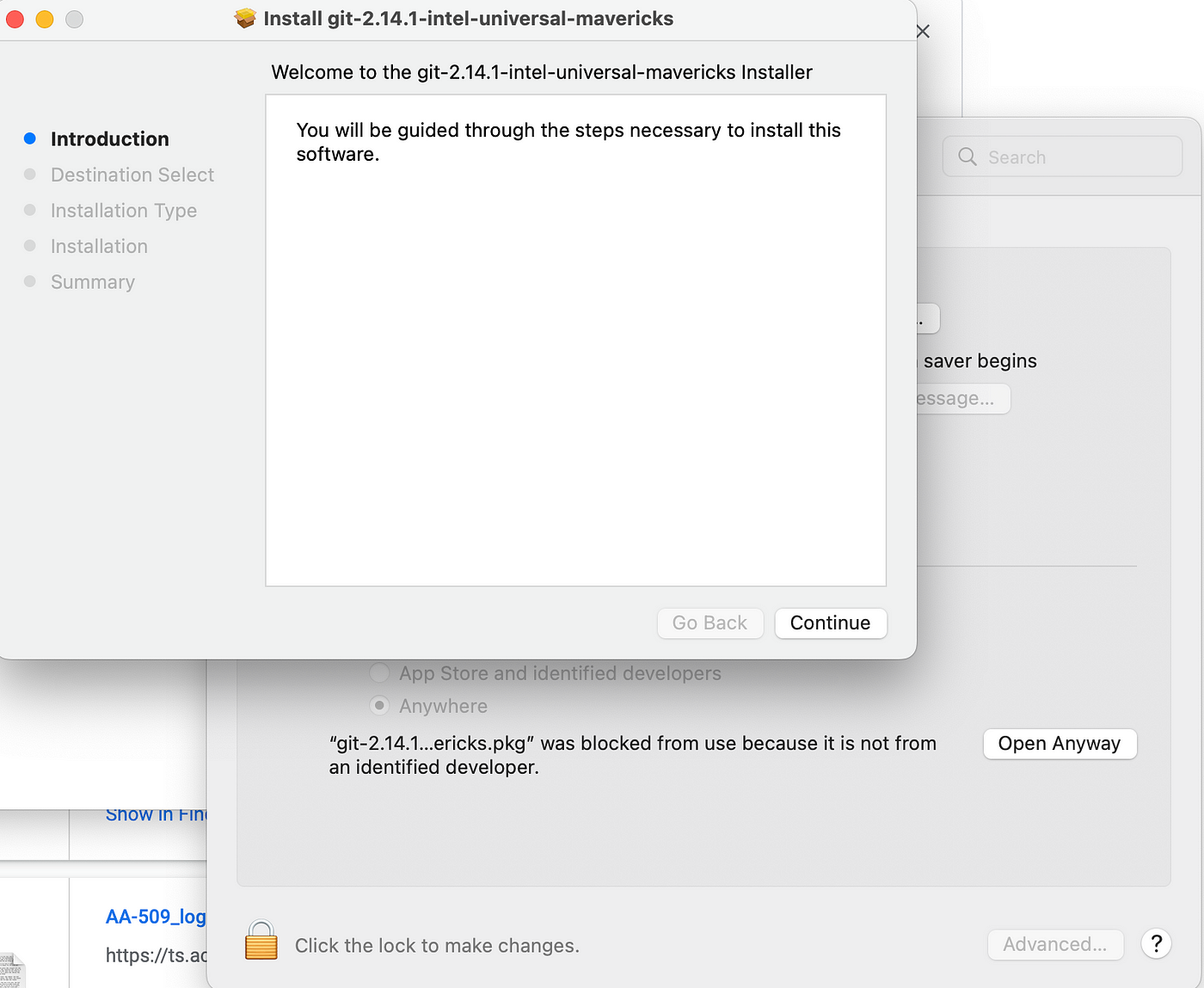Click Open Anyway in the Security preferences window
The width and height of the screenshot is (1204, 988).
coord(1060,744)
